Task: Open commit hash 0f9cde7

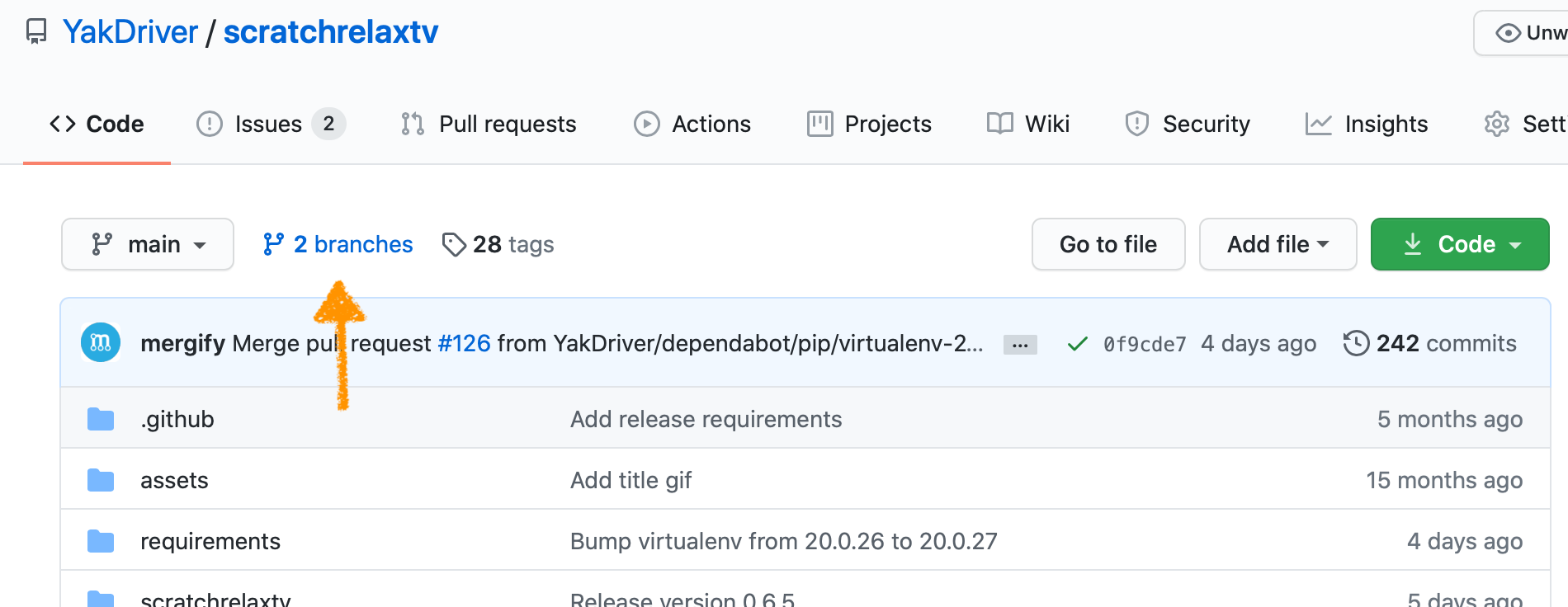Action: click(1145, 344)
